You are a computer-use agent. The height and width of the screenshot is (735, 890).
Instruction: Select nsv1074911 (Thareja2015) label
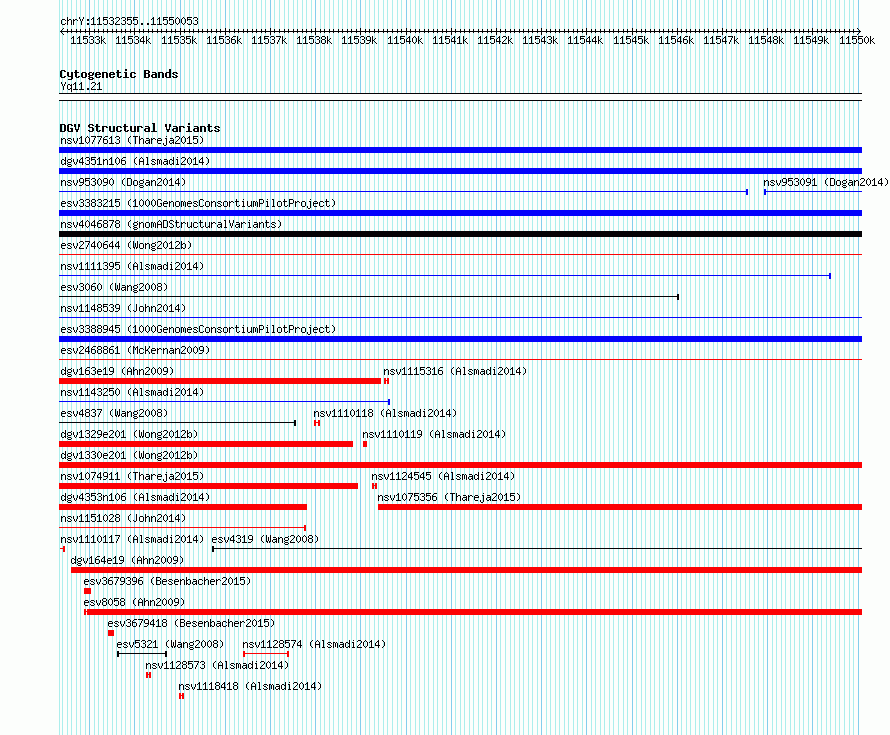pyautogui.click(x=132, y=476)
